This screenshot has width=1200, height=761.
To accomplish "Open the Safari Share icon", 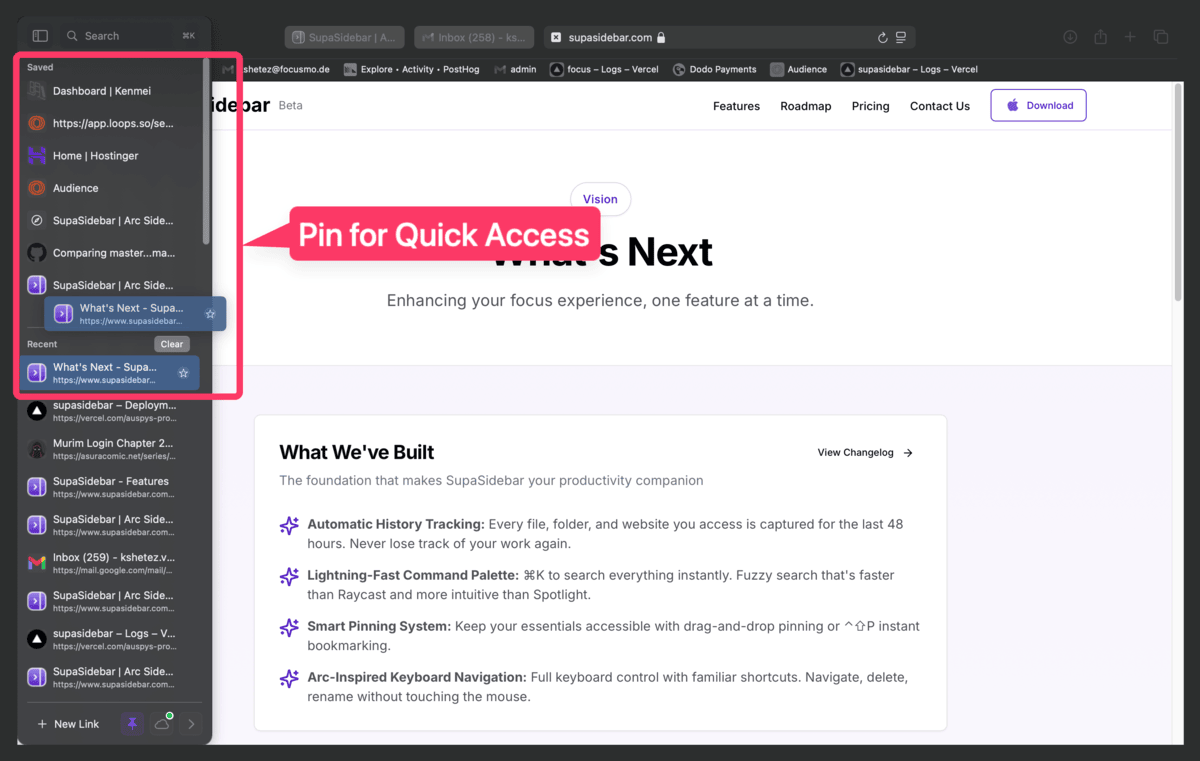I will click(1100, 37).
